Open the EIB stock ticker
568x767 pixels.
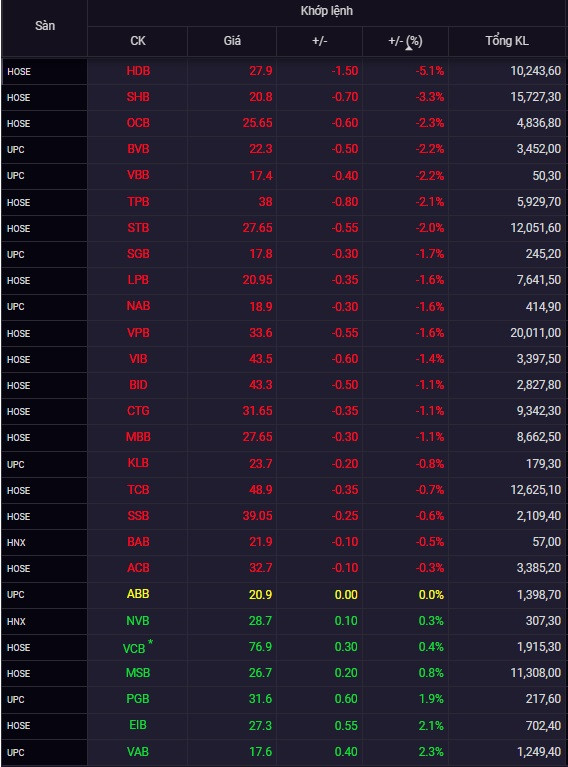click(x=138, y=725)
